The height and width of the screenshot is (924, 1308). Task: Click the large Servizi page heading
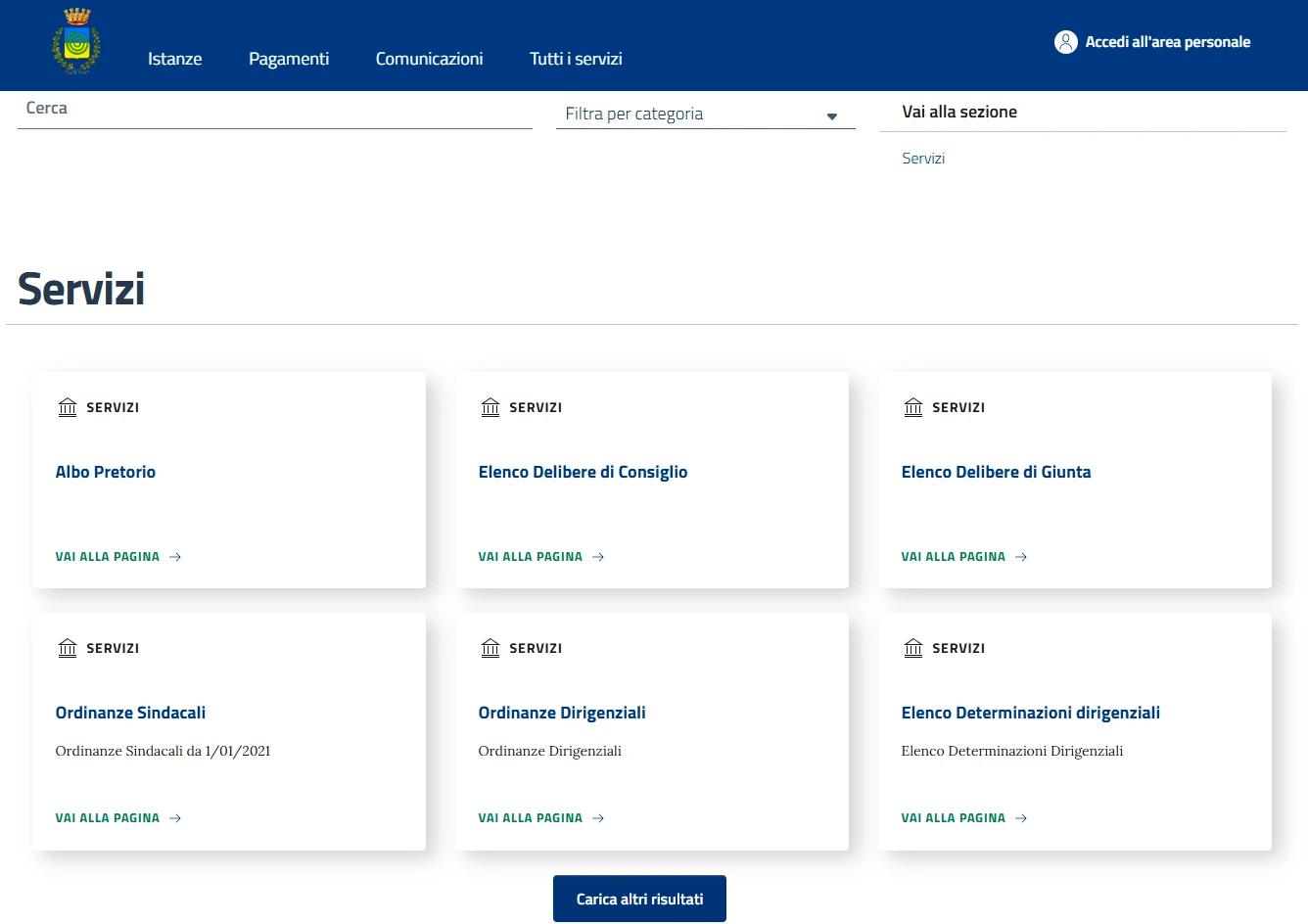(x=81, y=290)
